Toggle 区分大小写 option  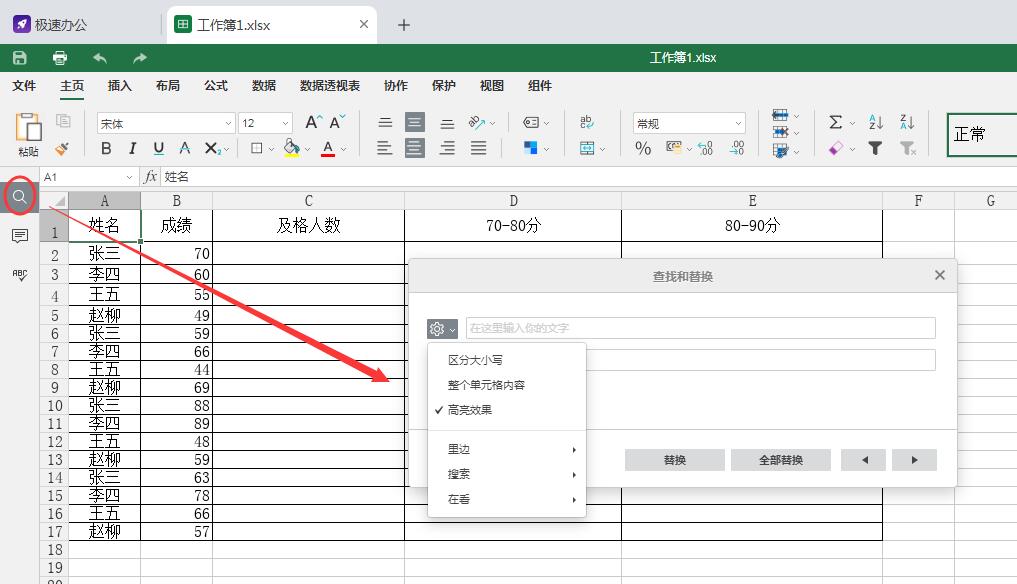475,360
